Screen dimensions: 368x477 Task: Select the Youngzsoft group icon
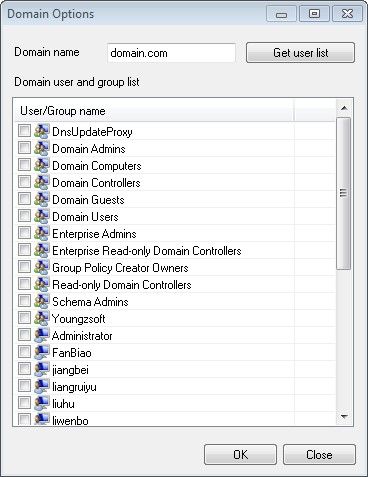coord(42,318)
